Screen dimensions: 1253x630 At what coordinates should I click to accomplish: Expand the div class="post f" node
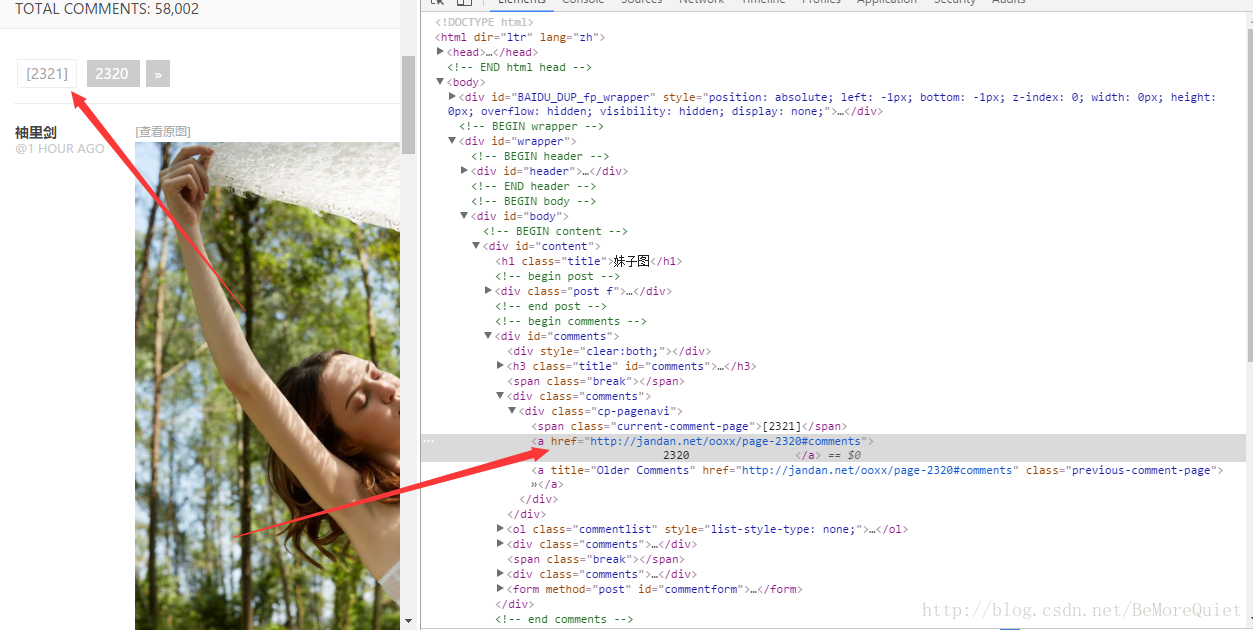[488, 291]
